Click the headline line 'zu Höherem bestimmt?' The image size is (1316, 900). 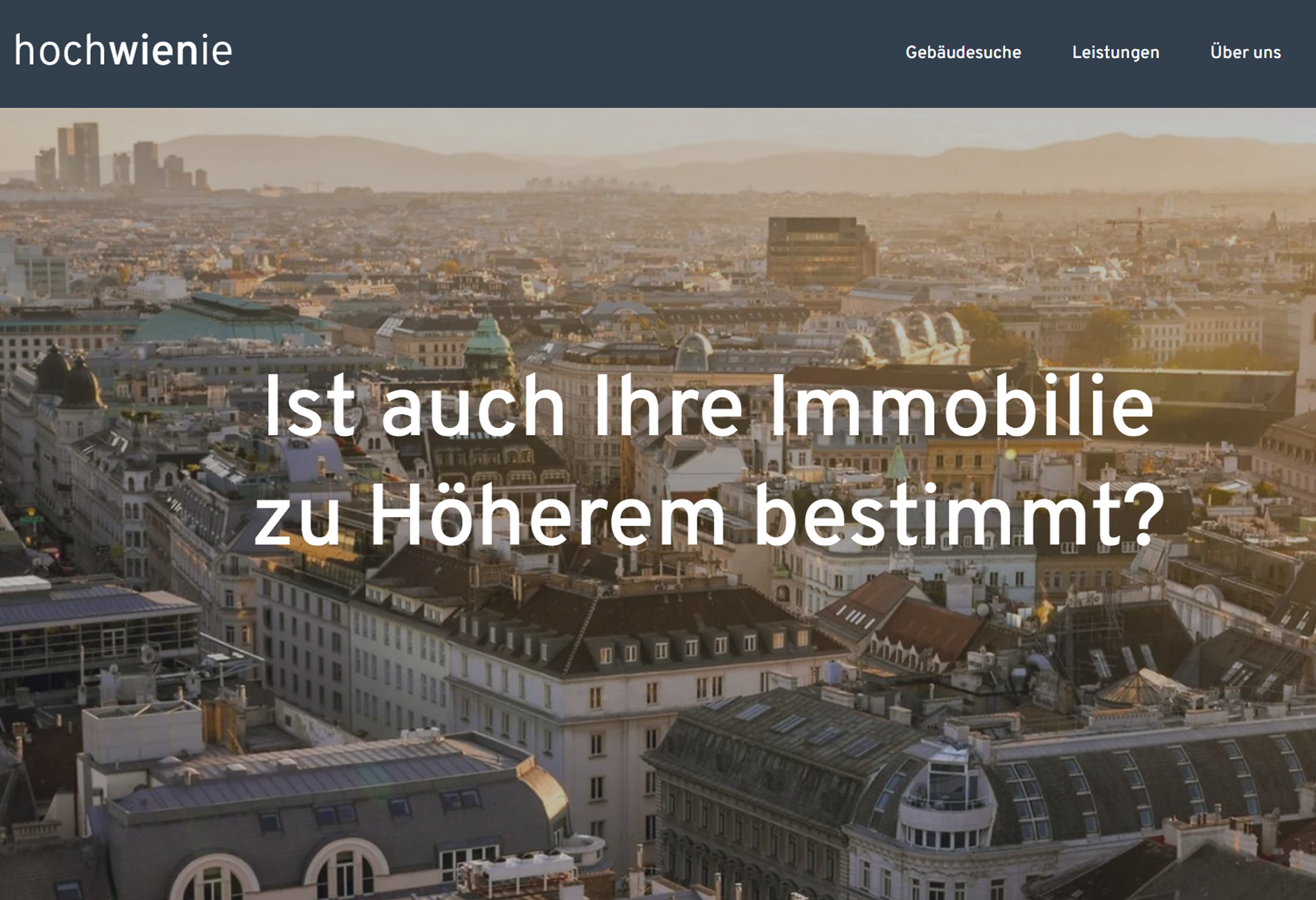[709, 516]
